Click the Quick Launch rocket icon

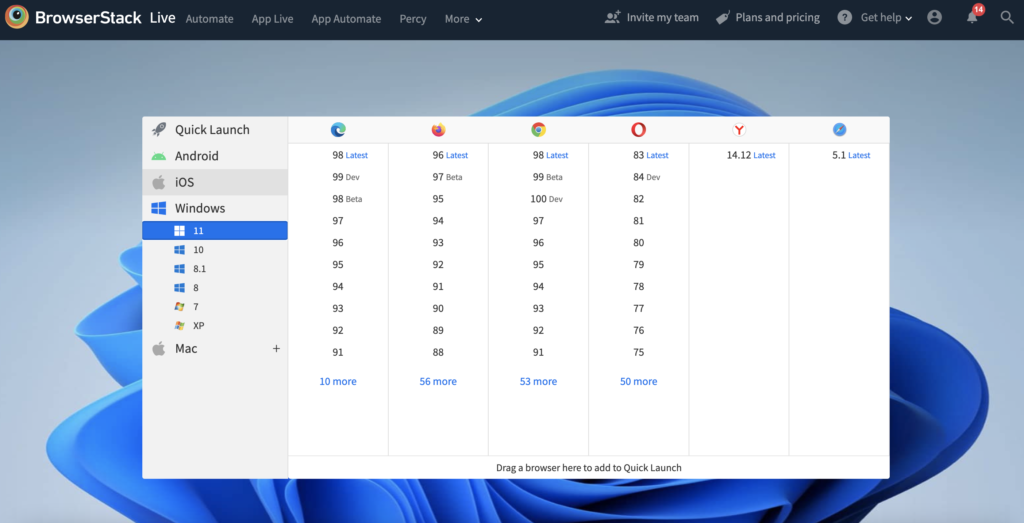(x=159, y=129)
